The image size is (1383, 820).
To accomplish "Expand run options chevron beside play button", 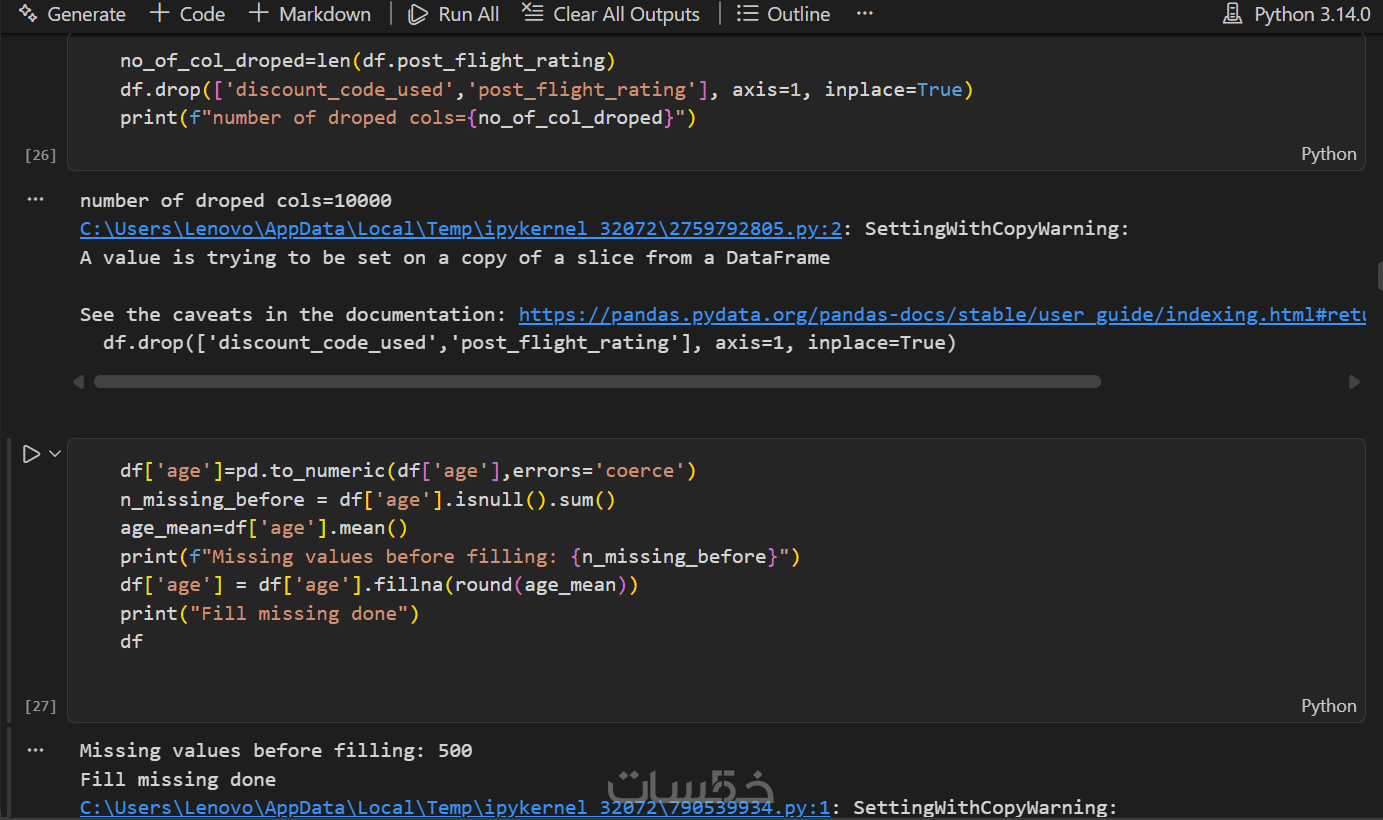I will (55, 454).
